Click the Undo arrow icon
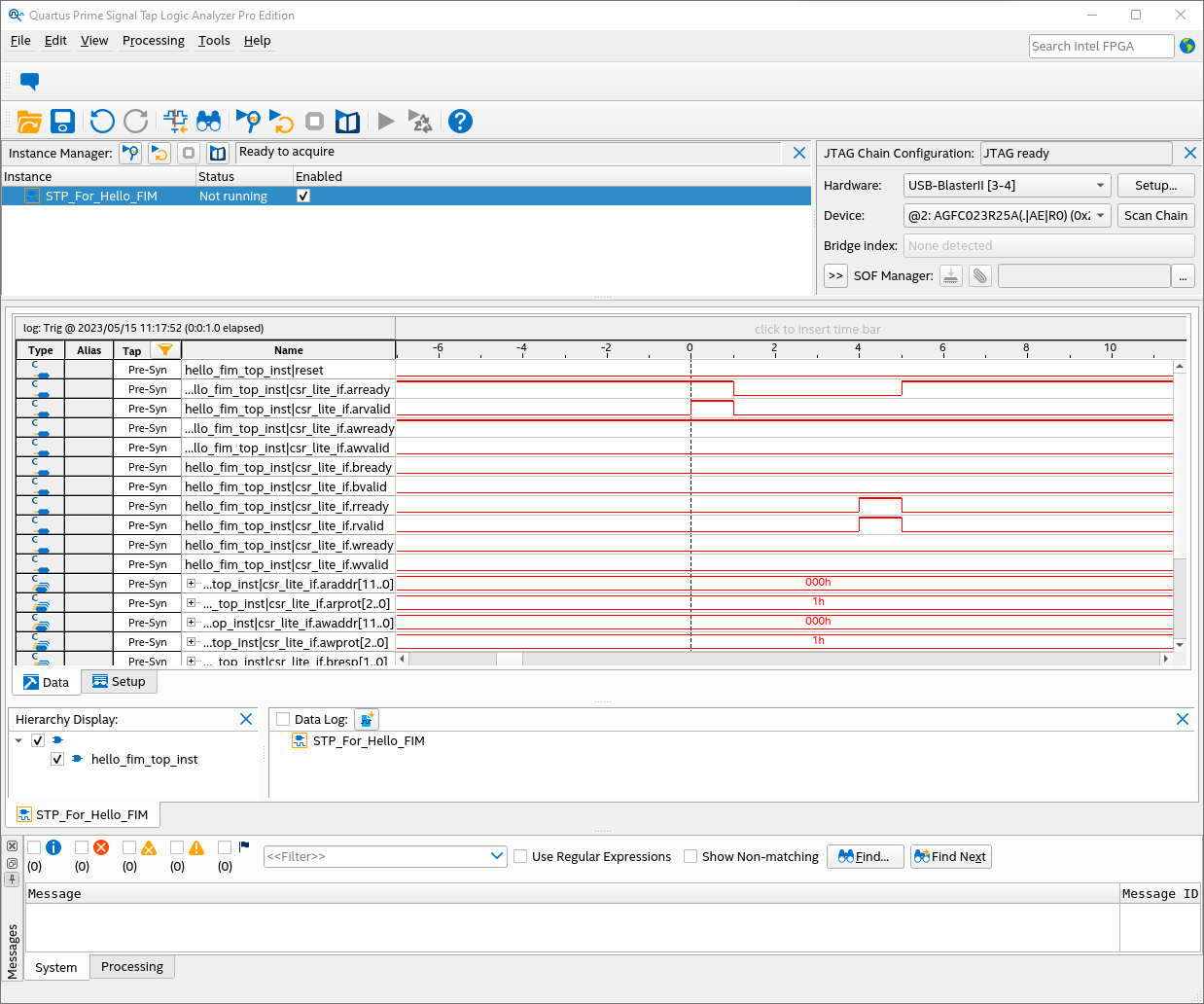This screenshot has width=1204, height=1004. coord(102,122)
